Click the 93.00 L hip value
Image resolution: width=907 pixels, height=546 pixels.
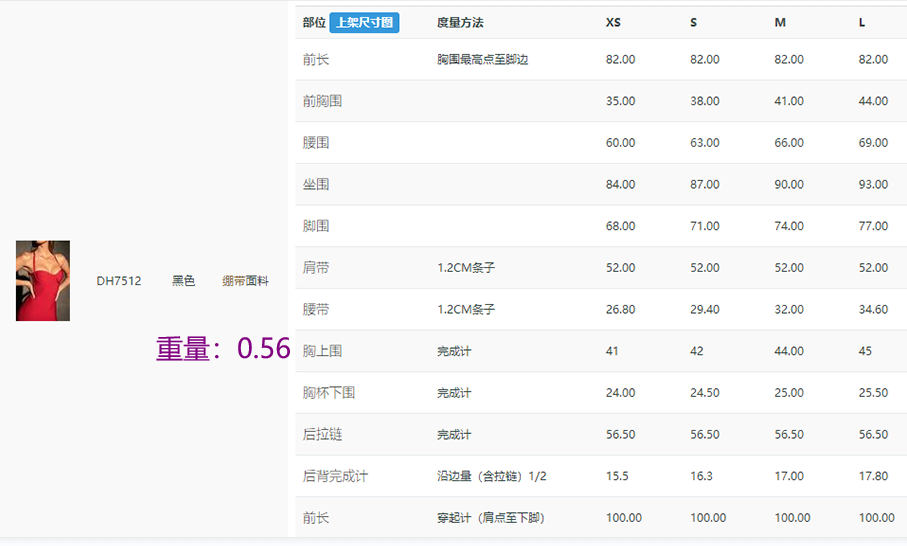click(x=873, y=185)
